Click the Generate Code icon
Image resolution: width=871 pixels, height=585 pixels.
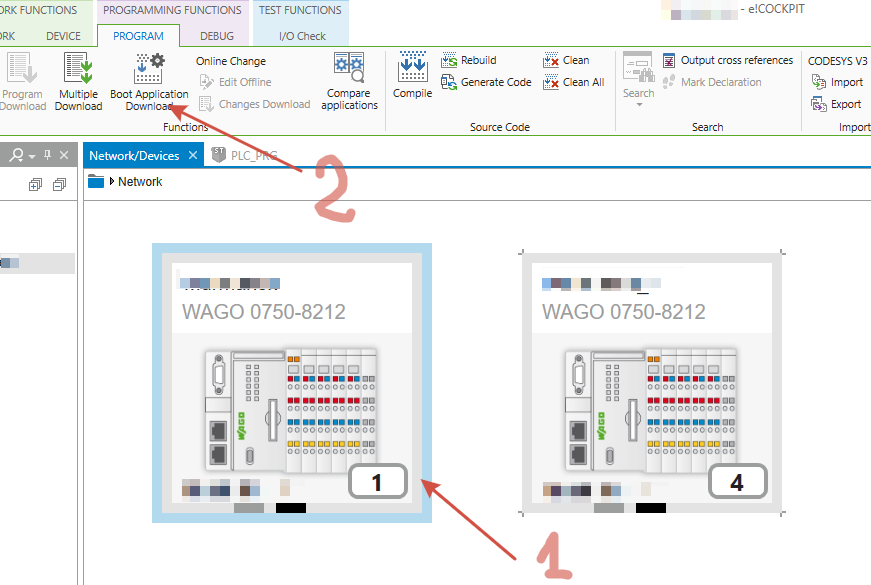449,82
